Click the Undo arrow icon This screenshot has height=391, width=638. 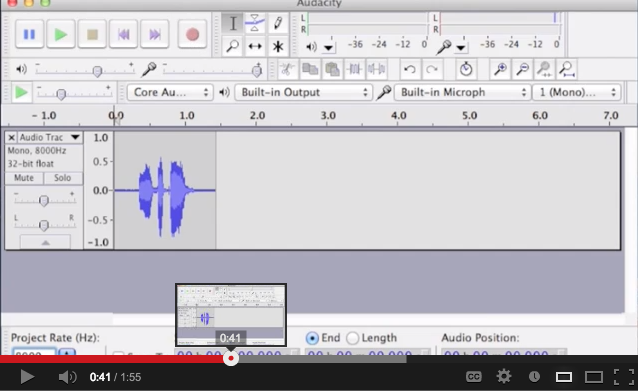point(410,69)
